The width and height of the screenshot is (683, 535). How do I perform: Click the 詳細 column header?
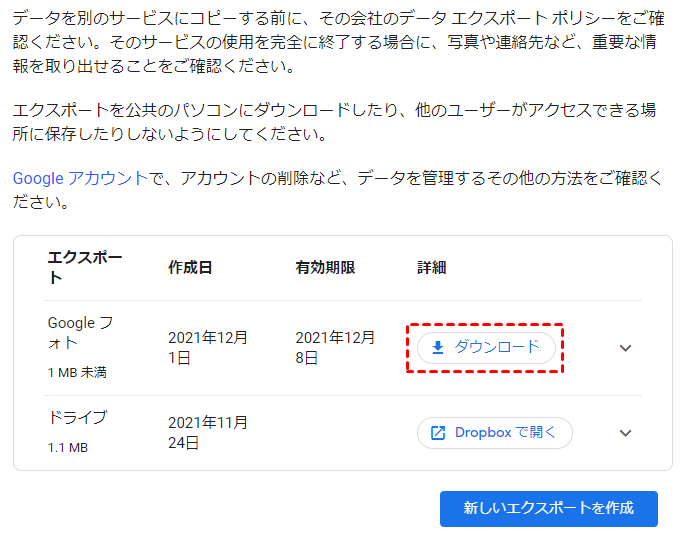click(x=431, y=268)
